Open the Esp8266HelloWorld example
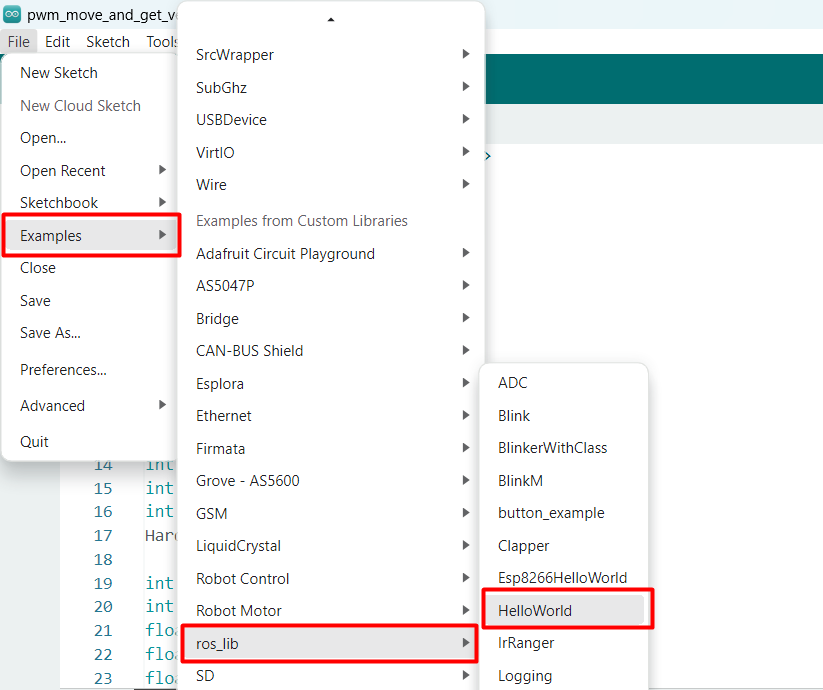823x690 pixels. point(562,578)
